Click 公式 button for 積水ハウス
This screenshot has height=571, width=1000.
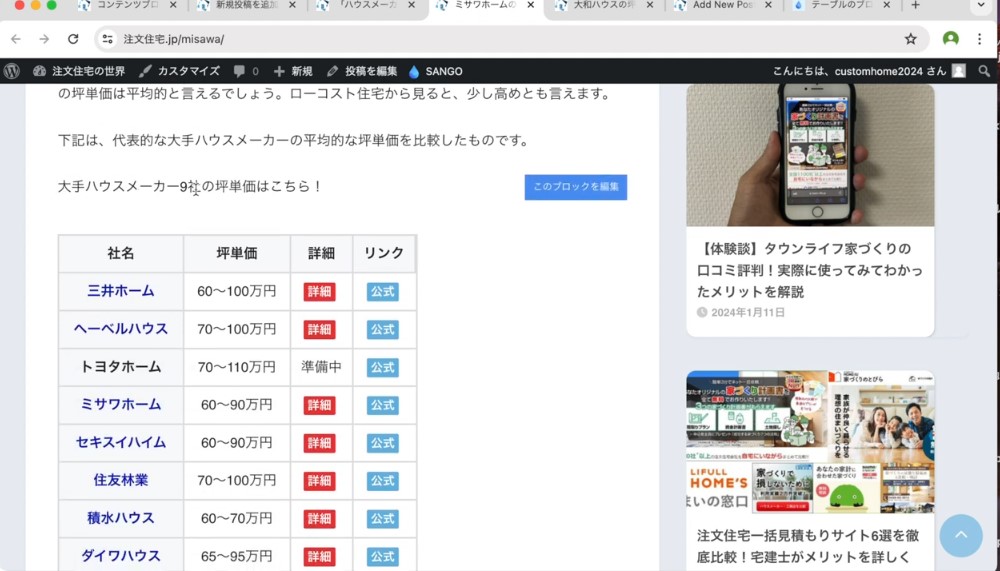[x=383, y=519]
